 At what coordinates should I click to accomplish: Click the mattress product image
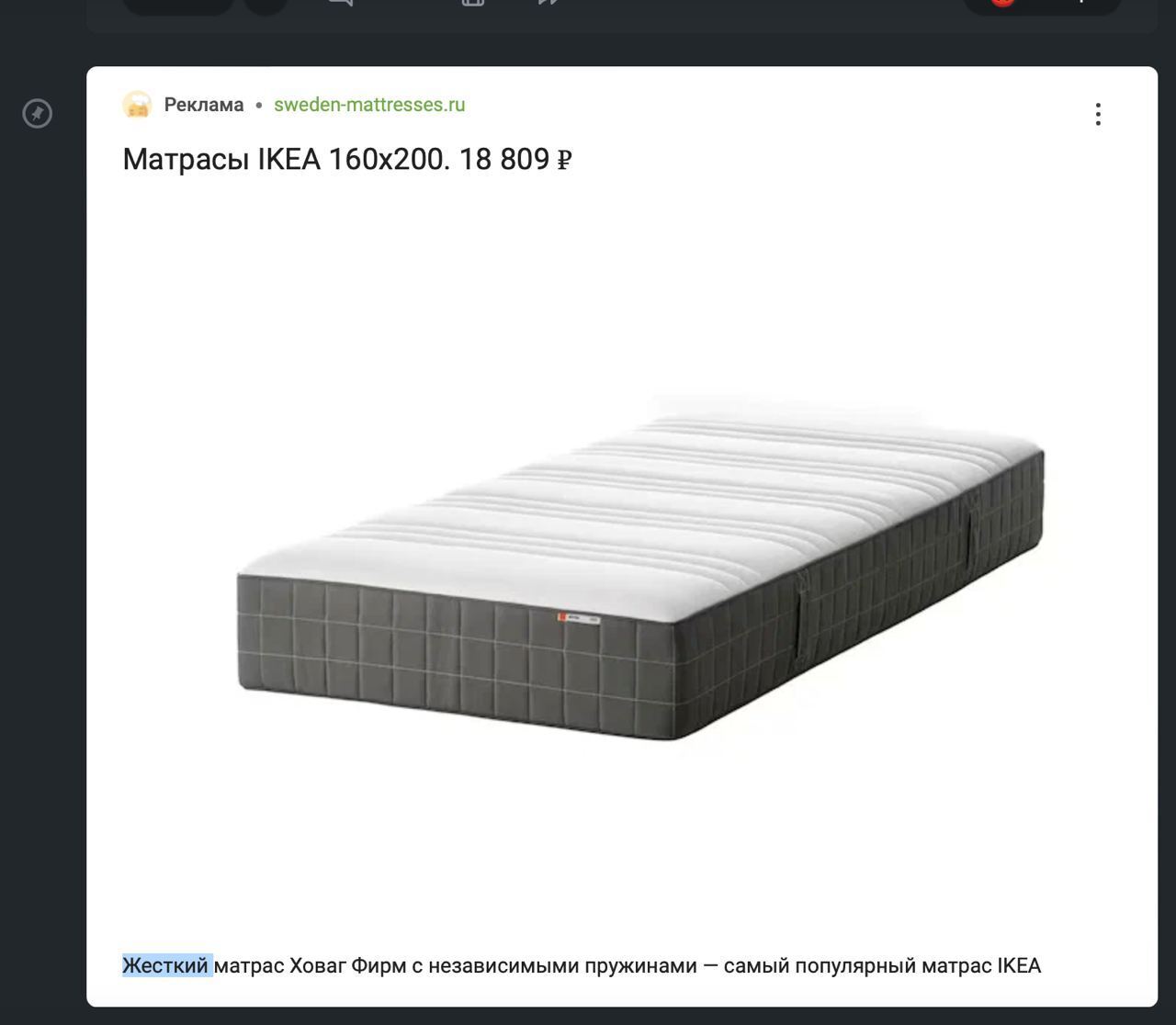tap(640, 567)
